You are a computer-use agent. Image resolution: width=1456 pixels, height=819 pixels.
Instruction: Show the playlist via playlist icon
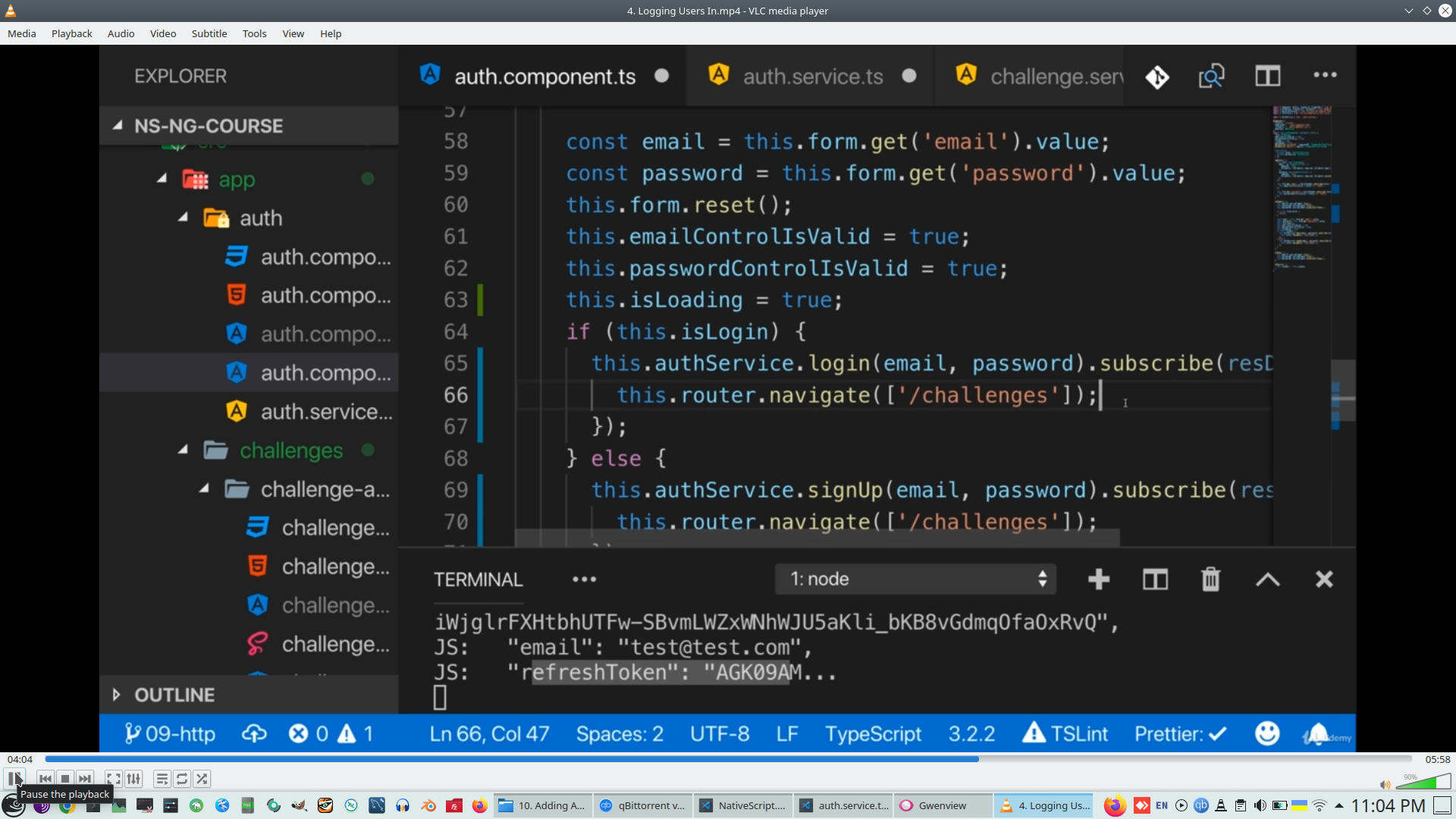162,779
